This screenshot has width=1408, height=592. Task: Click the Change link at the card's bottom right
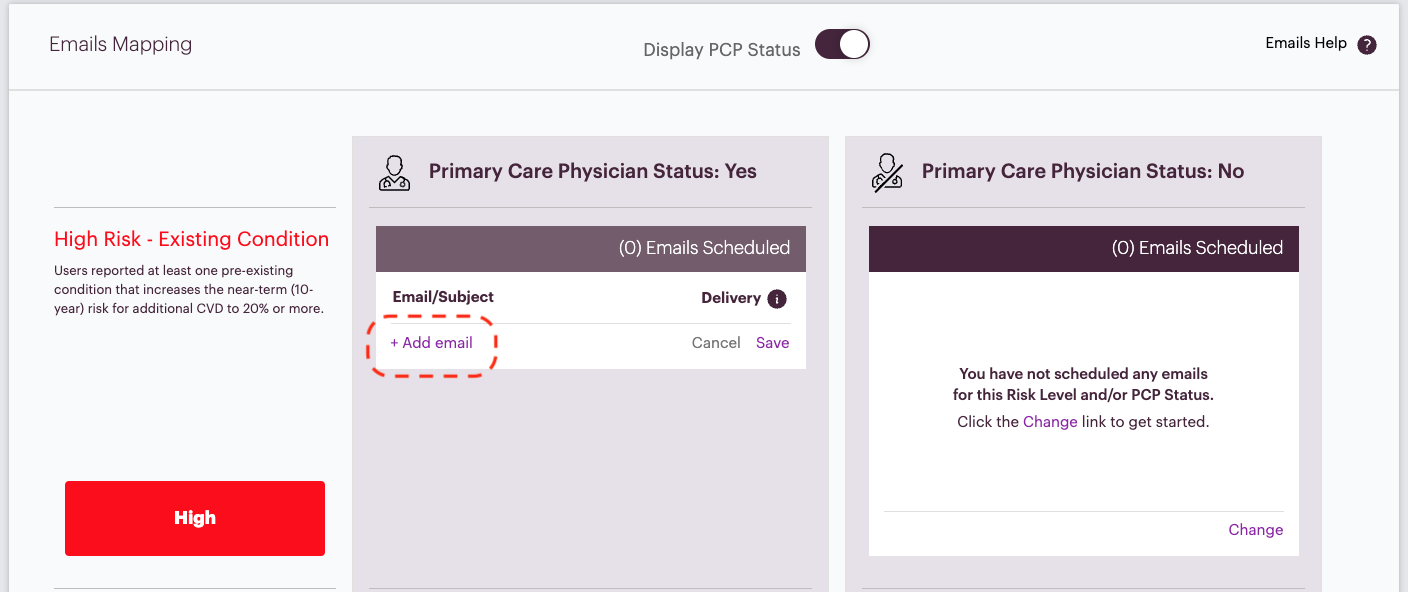click(1255, 530)
